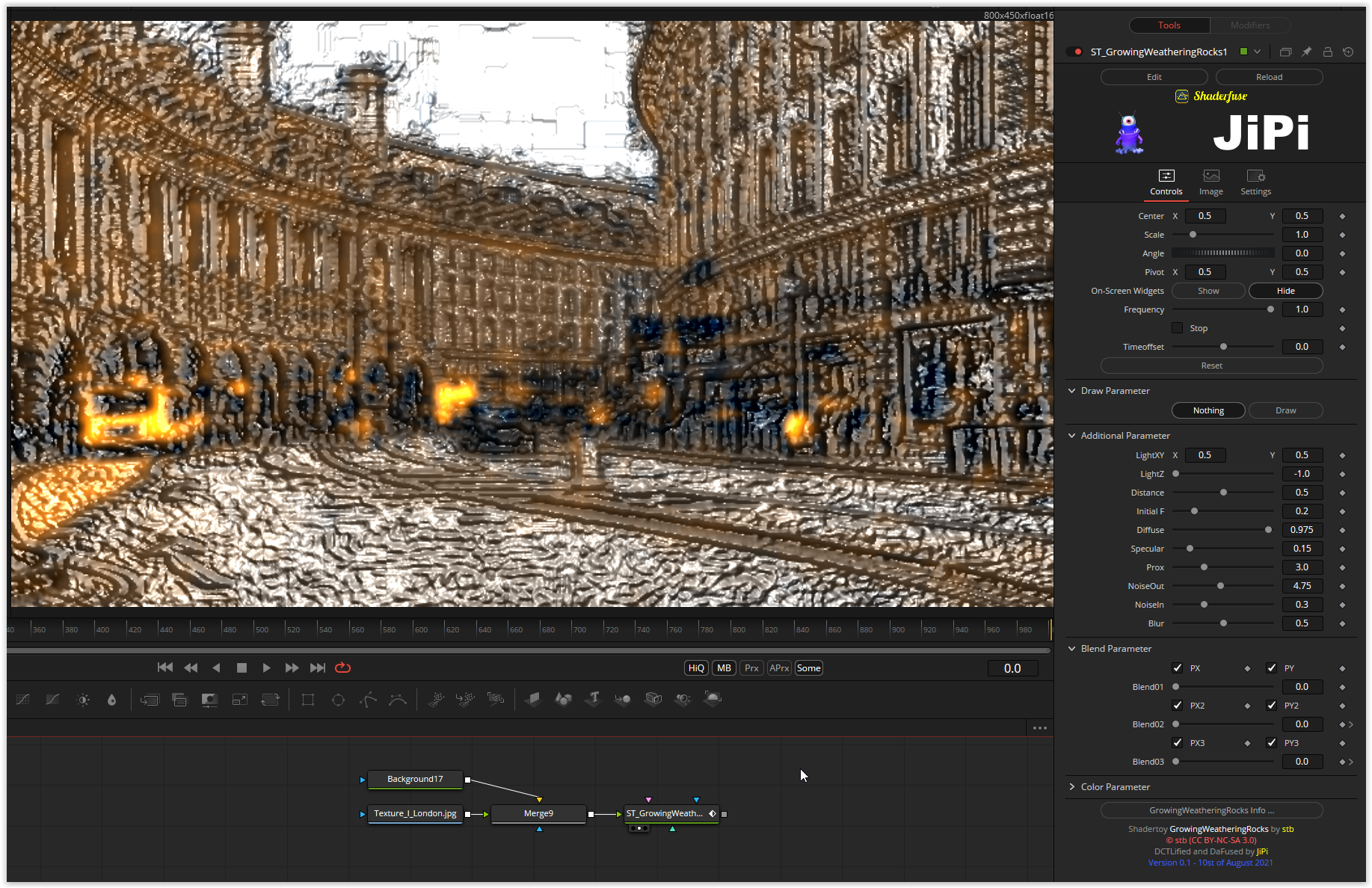
Task: Click the current time field showing 0.0
Action: 1012,668
